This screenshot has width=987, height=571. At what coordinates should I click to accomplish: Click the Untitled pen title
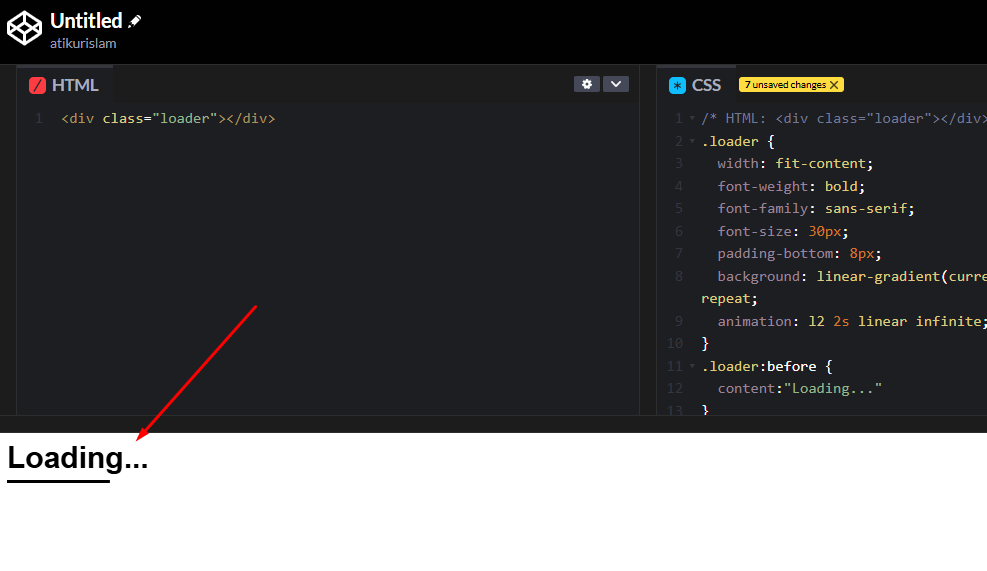coord(86,21)
